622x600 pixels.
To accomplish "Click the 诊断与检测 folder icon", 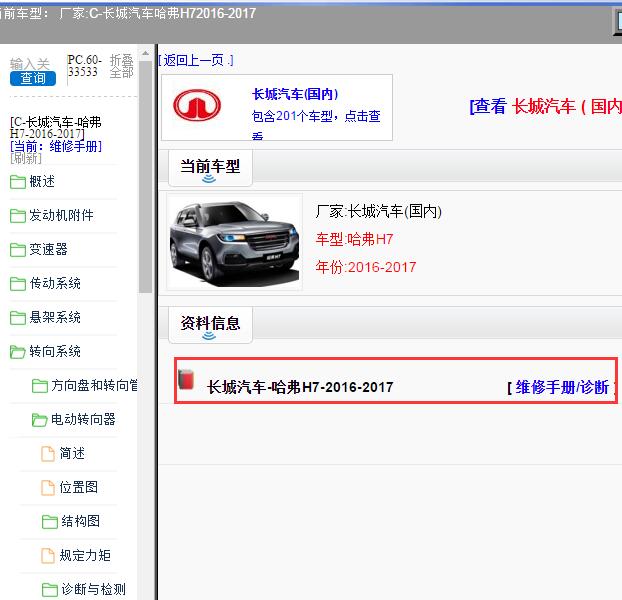I will point(50,589).
